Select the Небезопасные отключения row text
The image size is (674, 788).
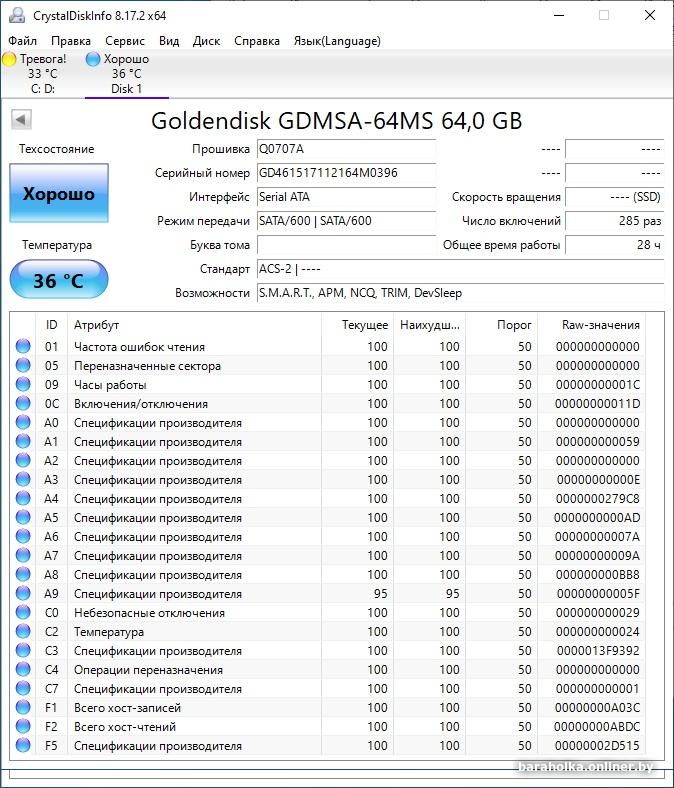(149, 613)
